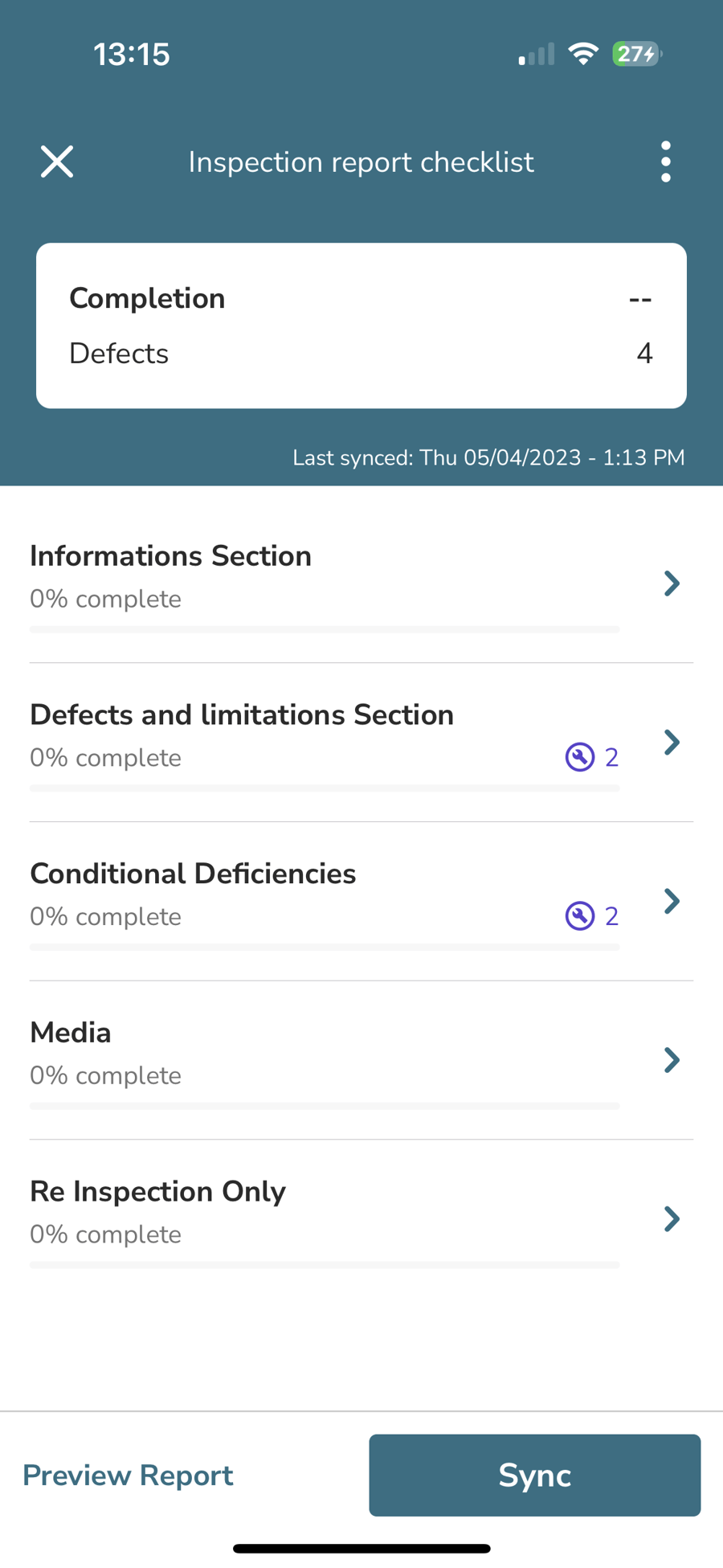The height and width of the screenshot is (1568, 723).
Task: Select the Media section title
Action: point(71,1033)
